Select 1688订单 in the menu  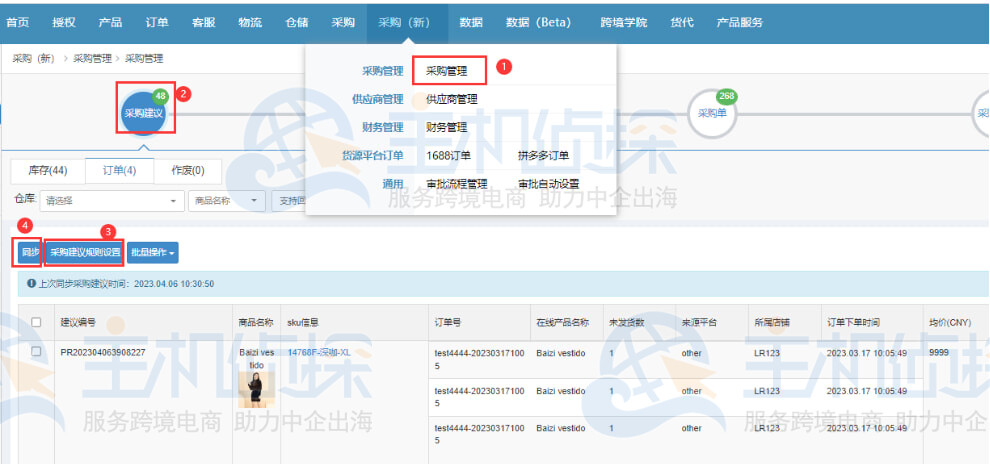tap(448, 155)
